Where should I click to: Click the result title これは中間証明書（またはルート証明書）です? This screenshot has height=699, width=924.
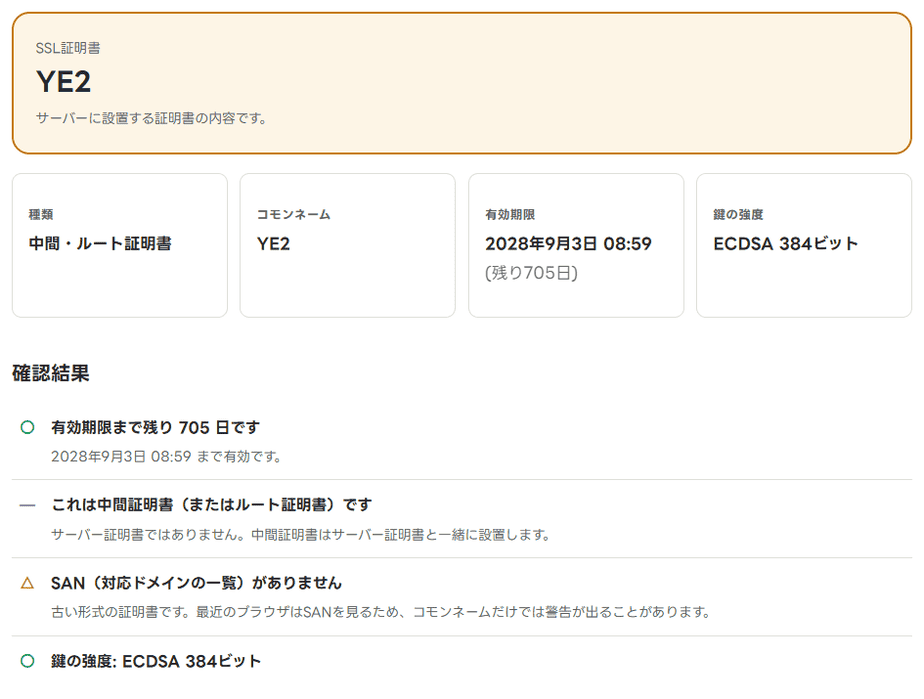click(x=212, y=505)
